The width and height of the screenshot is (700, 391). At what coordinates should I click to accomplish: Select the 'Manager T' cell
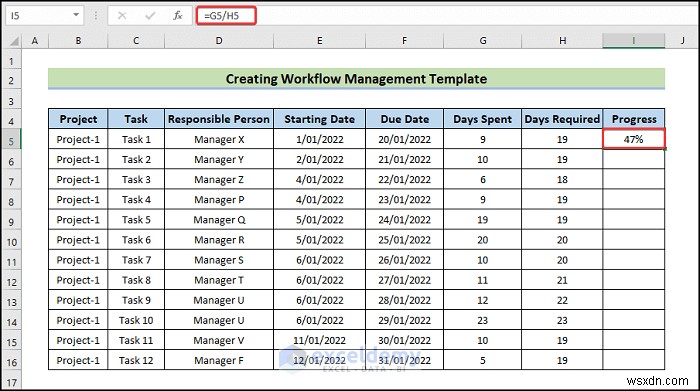pyautogui.click(x=219, y=280)
